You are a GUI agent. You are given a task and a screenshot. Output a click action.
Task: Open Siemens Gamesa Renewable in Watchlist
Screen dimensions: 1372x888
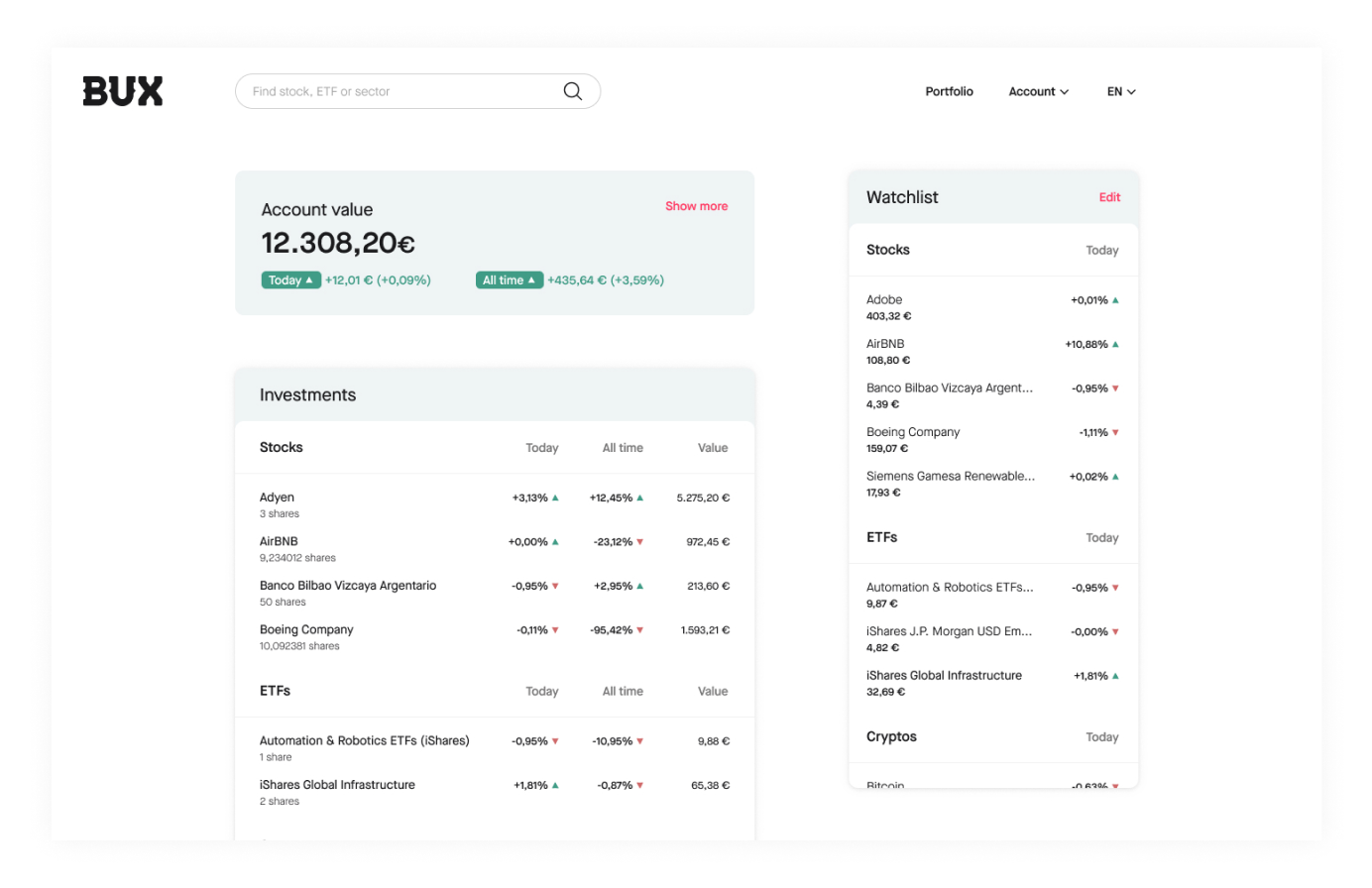tap(993, 484)
